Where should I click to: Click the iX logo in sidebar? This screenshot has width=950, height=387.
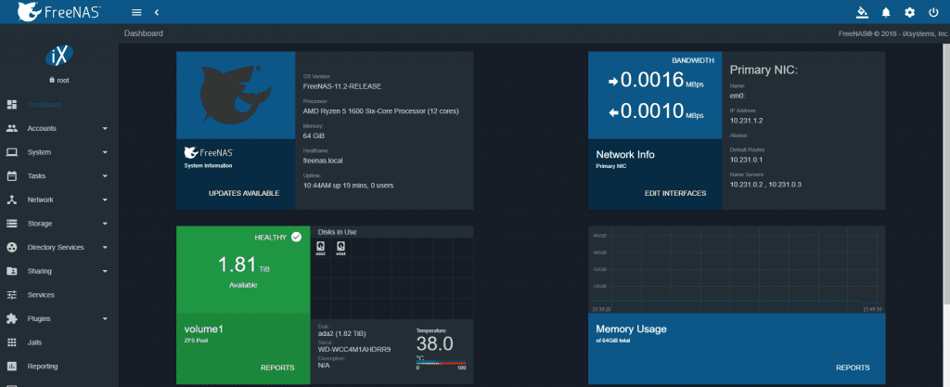(x=59, y=56)
